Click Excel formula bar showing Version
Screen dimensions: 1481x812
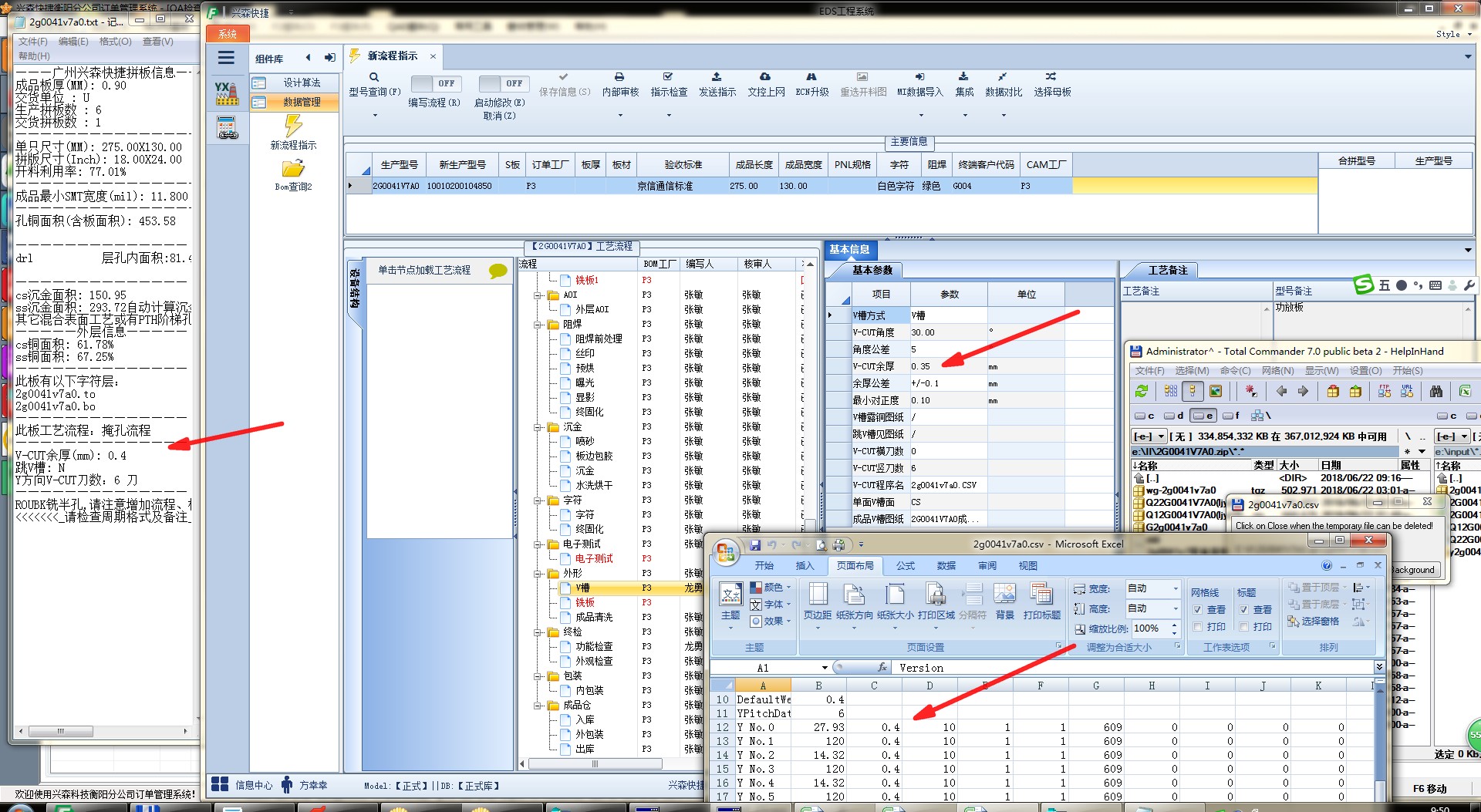[x=1134, y=668]
